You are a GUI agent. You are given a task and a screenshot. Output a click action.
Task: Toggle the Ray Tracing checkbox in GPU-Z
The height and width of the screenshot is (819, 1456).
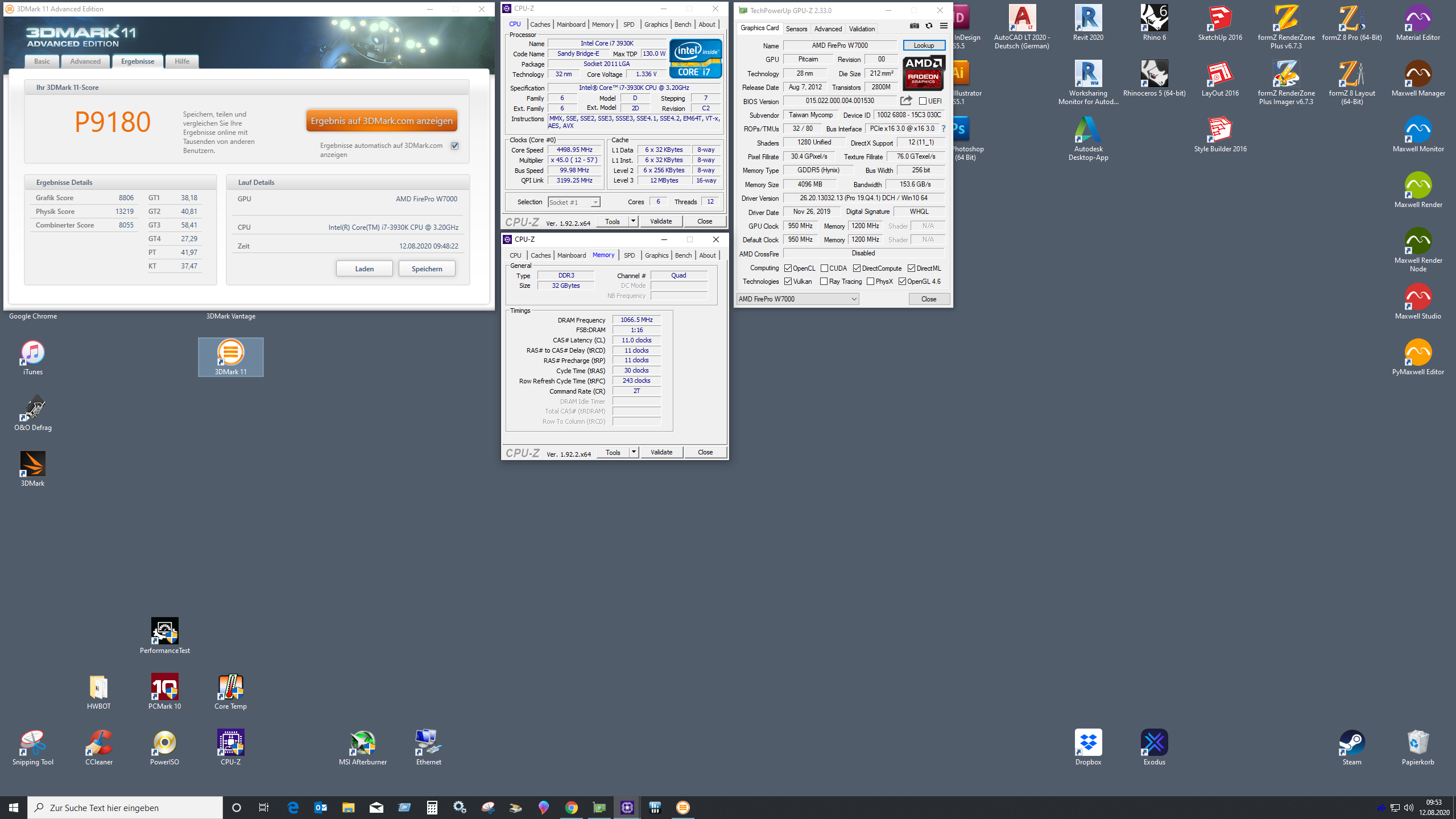click(x=824, y=281)
